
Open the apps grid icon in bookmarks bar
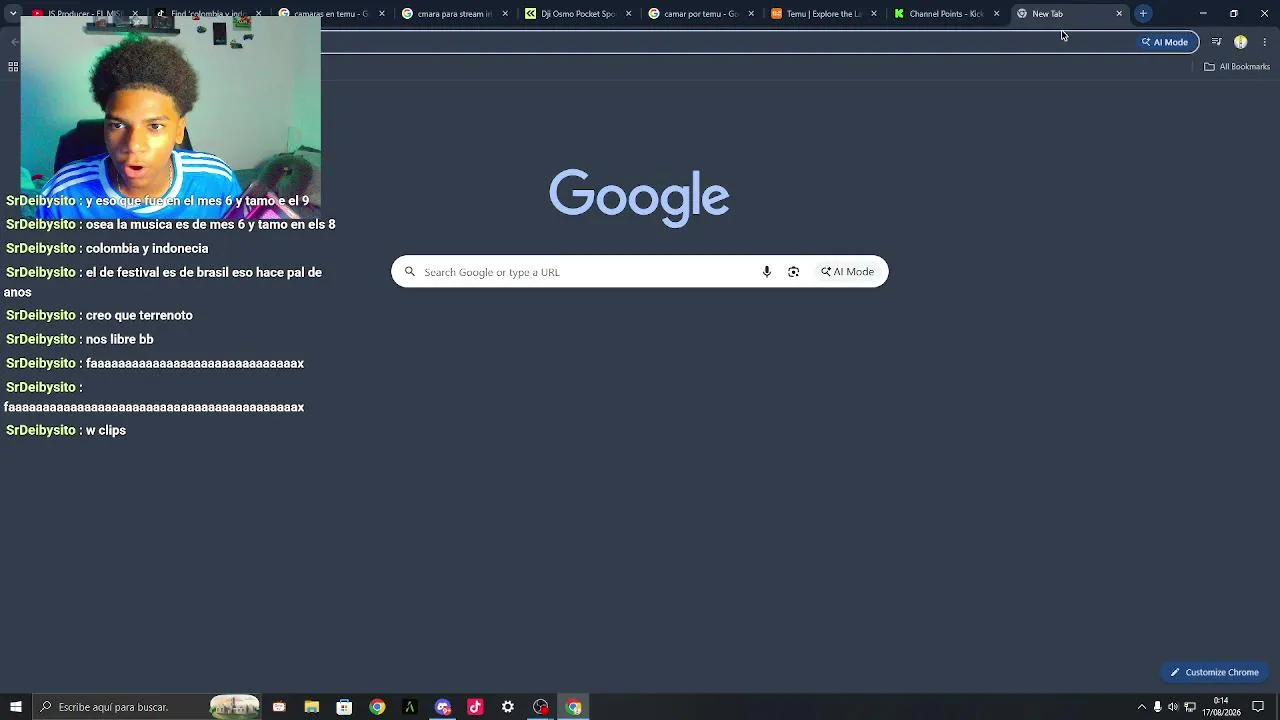pyautogui.click(x=13, y=67)
